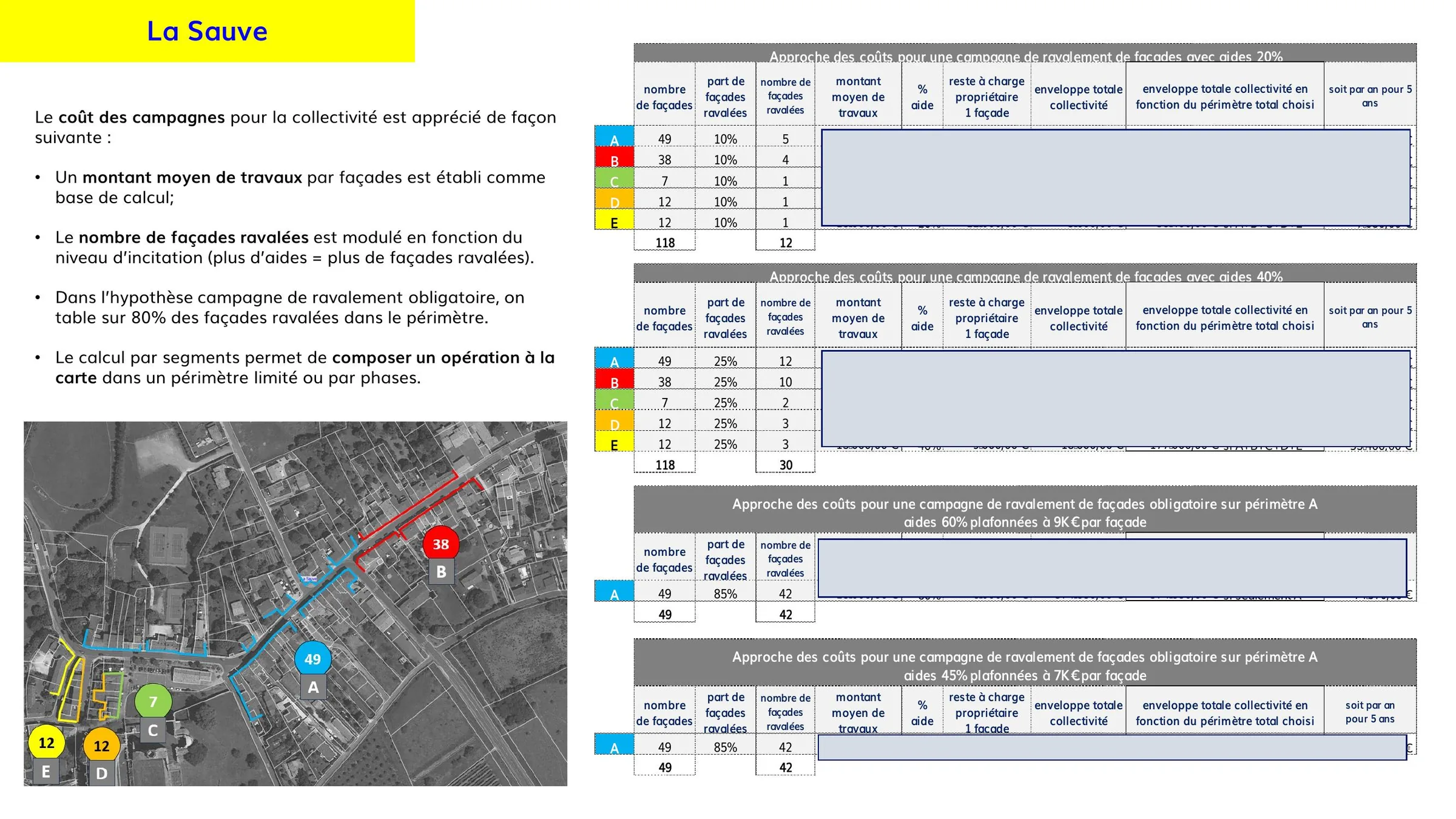
Task: Click bold text 'composer un opération à la carte'
Action: (x=305, y=368)
